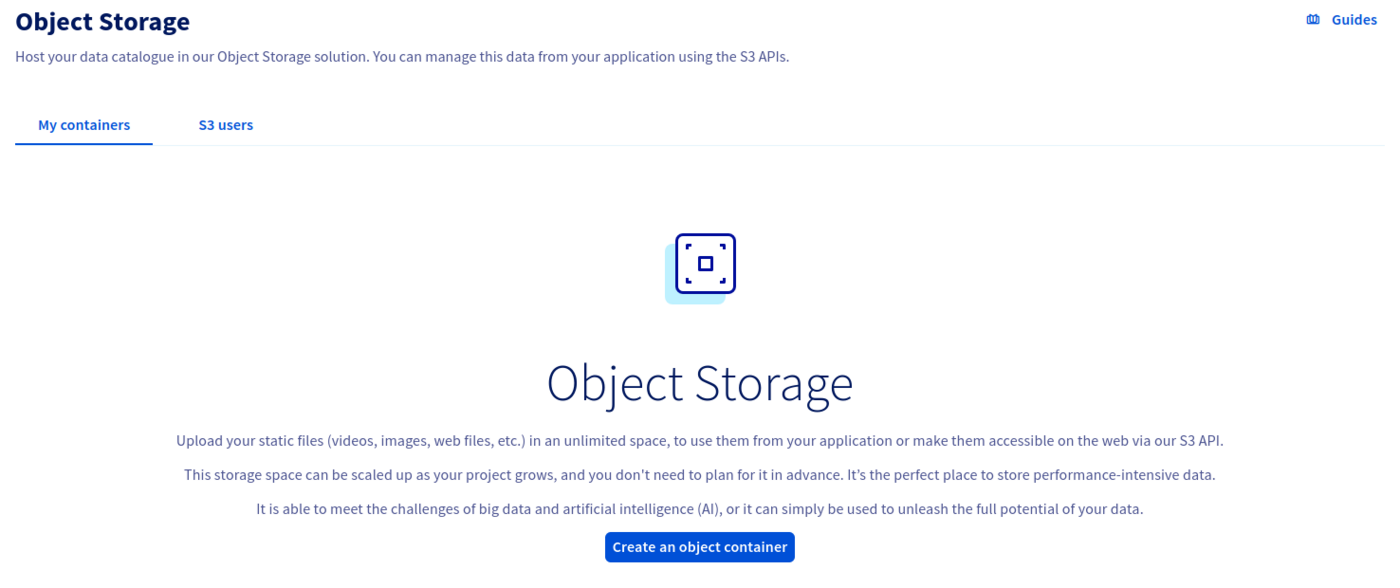Click the 'Host your data catalogue' subtitle text
1400x588 pixels.
point(402,57)
